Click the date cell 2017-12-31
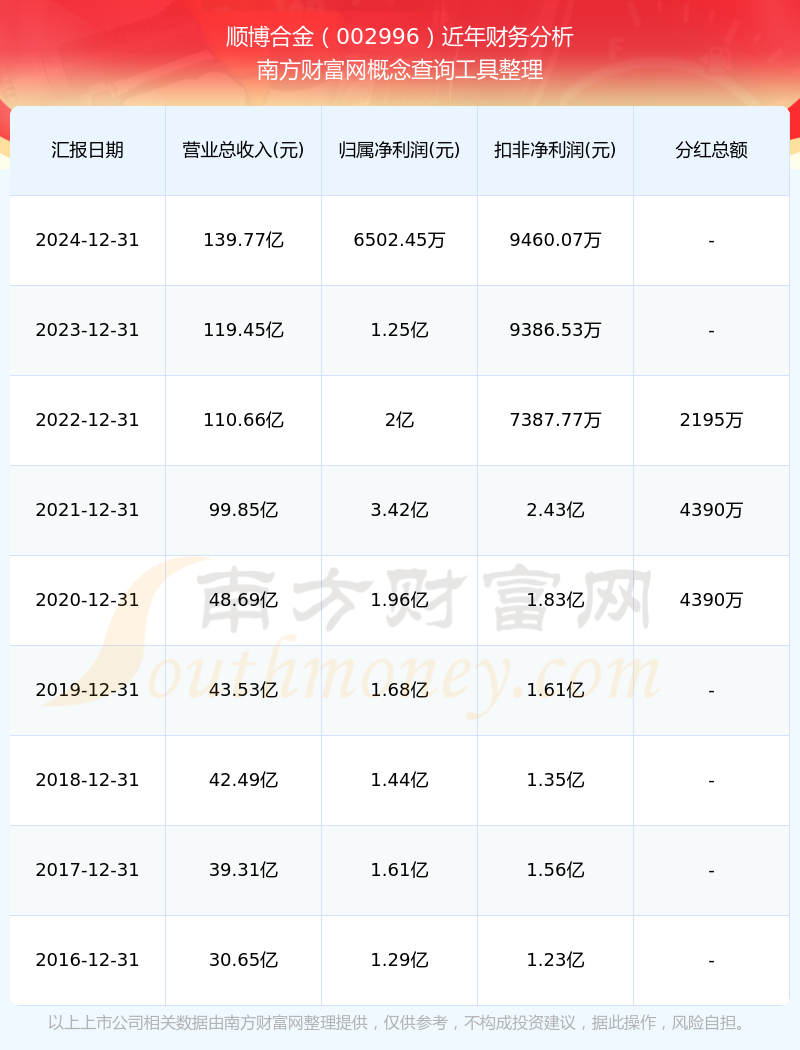The height and width of the screenshot is (1050, 800). (x=88, y=870)
